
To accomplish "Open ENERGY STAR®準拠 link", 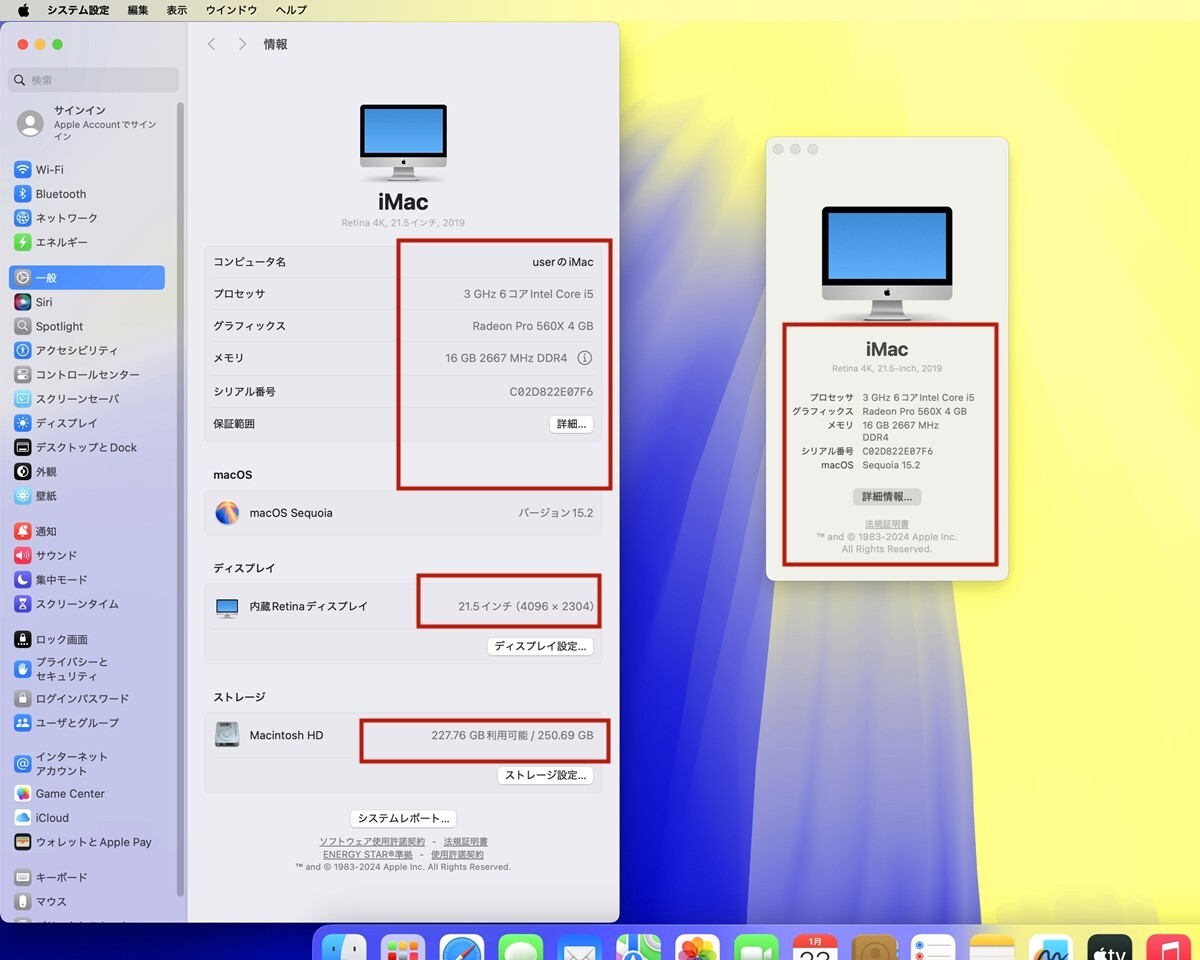I will 368,855.
